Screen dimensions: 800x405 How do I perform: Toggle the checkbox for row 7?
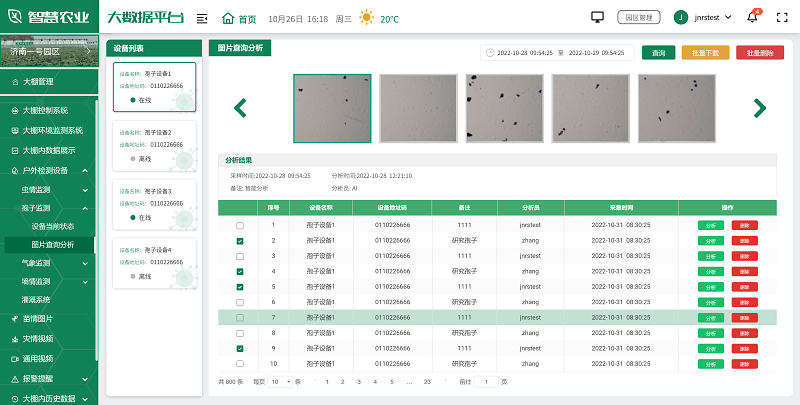239,318
